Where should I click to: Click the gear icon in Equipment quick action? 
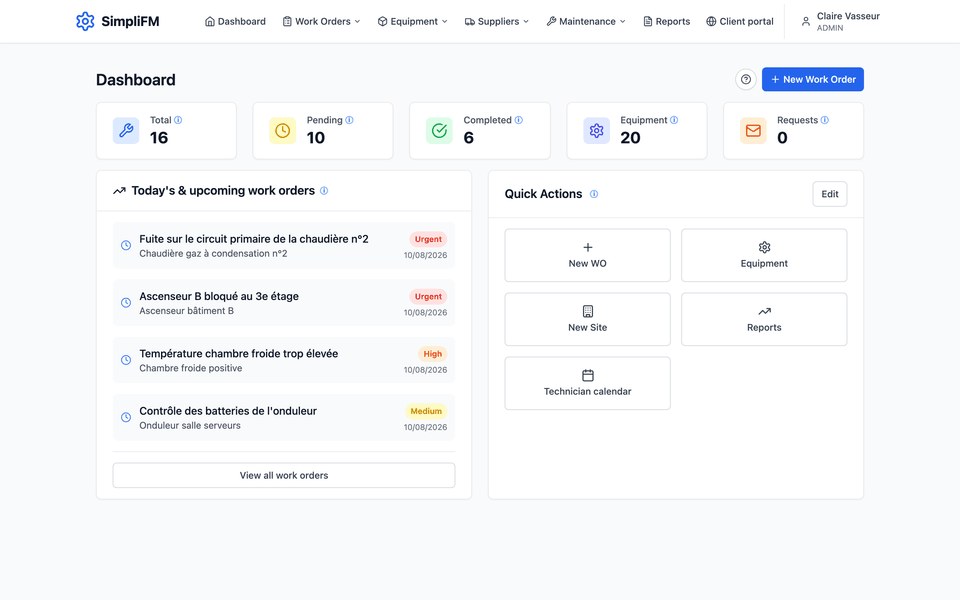click(764, 247)
